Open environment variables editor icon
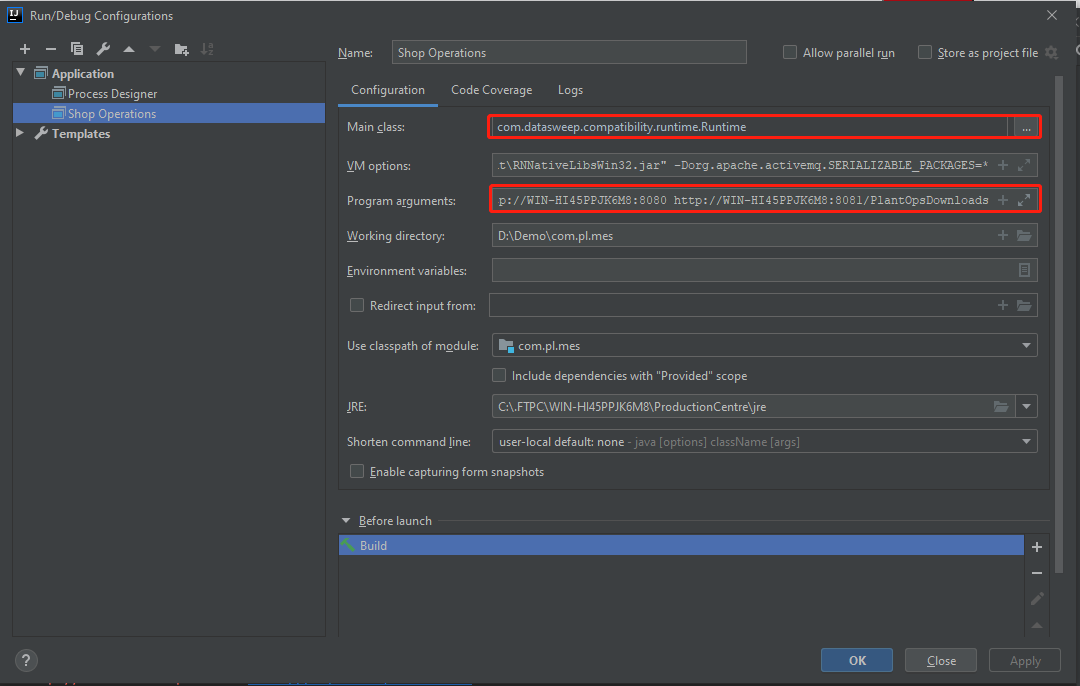 (1024, 270)
